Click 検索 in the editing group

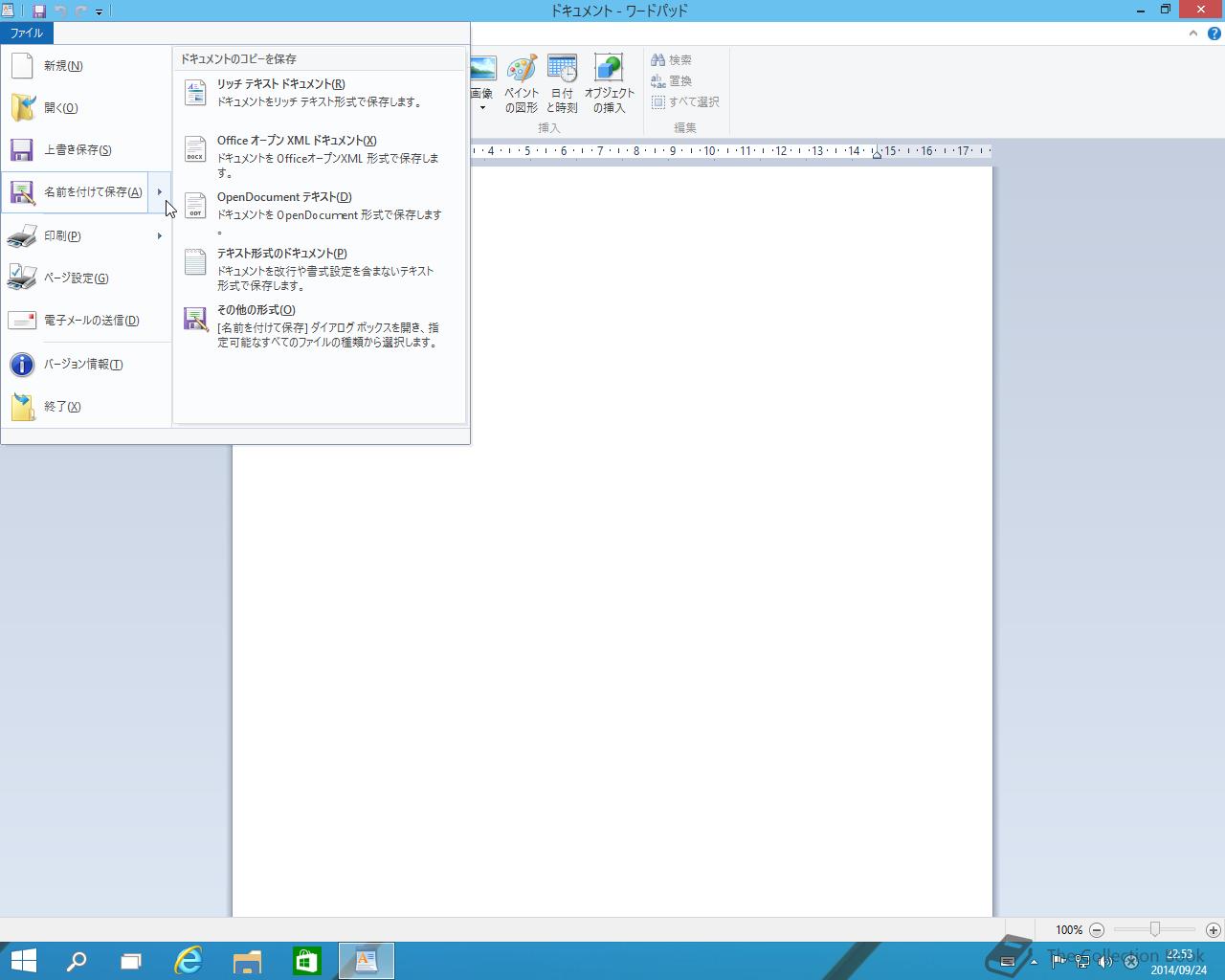point(672,59)
